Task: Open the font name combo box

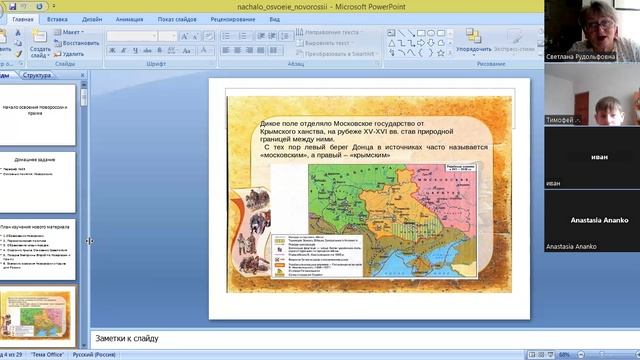Action: pyautogui.click(x=132, y=36)
